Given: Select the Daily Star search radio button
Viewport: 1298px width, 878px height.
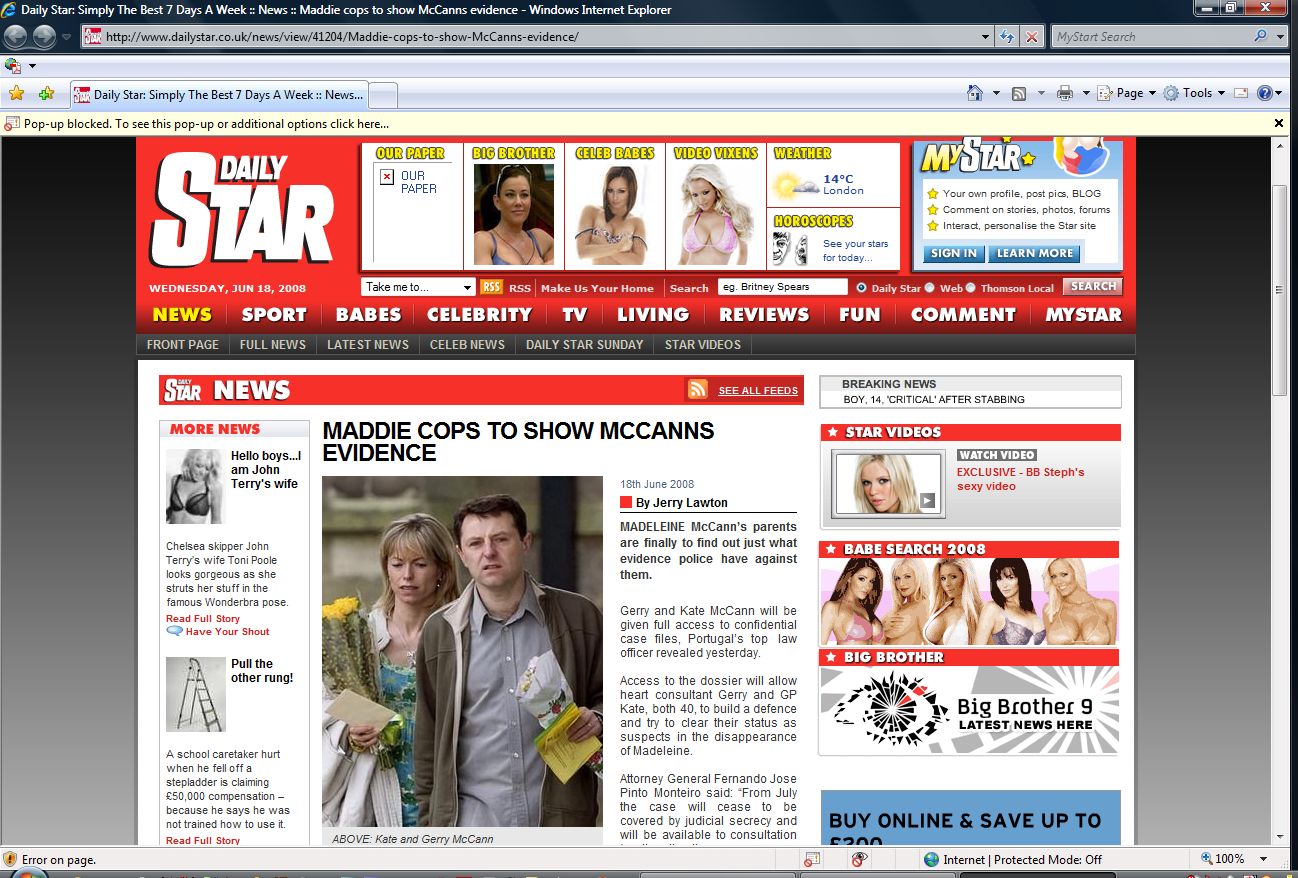Looking at the screenshot, I should (x=861, y=287).
